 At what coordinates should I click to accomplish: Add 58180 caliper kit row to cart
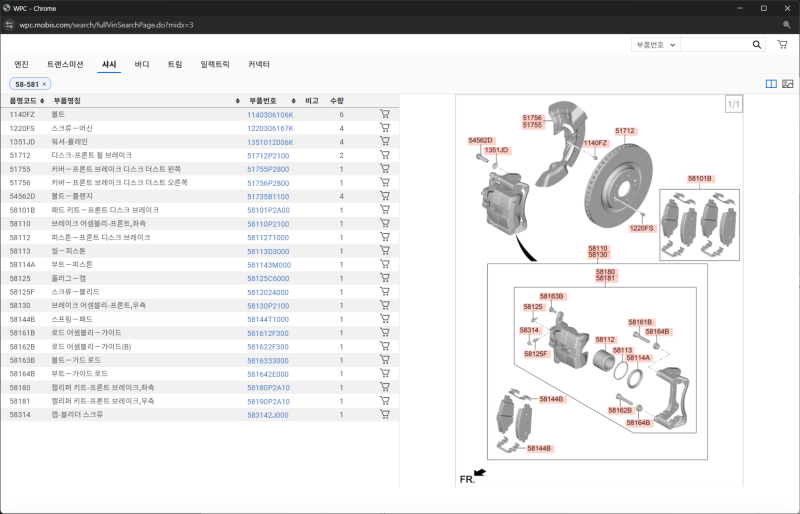385,387
